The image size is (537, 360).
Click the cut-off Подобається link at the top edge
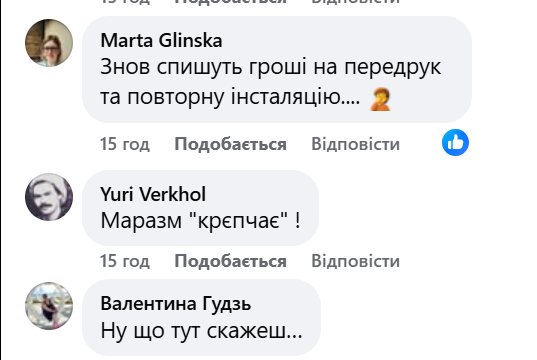click(x=230, y=2)
